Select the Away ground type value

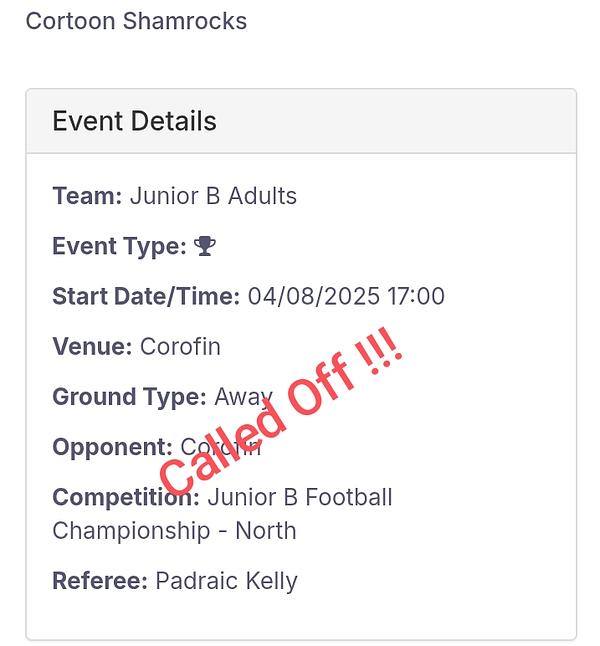(241, 397)
